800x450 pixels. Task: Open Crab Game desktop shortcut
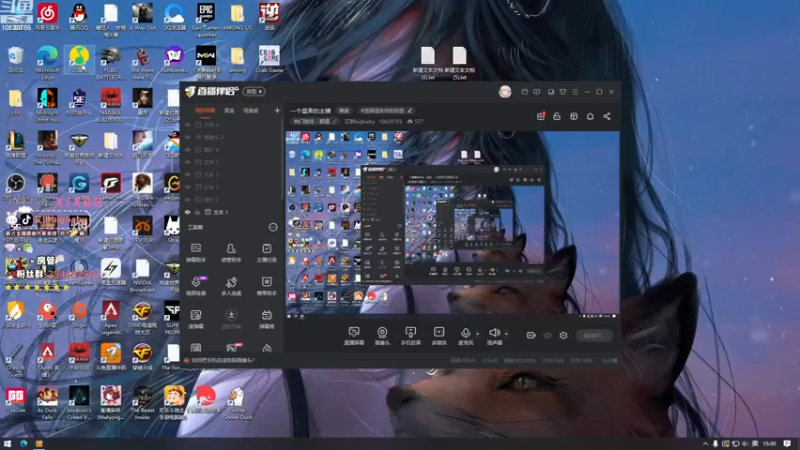pos(269,59)
